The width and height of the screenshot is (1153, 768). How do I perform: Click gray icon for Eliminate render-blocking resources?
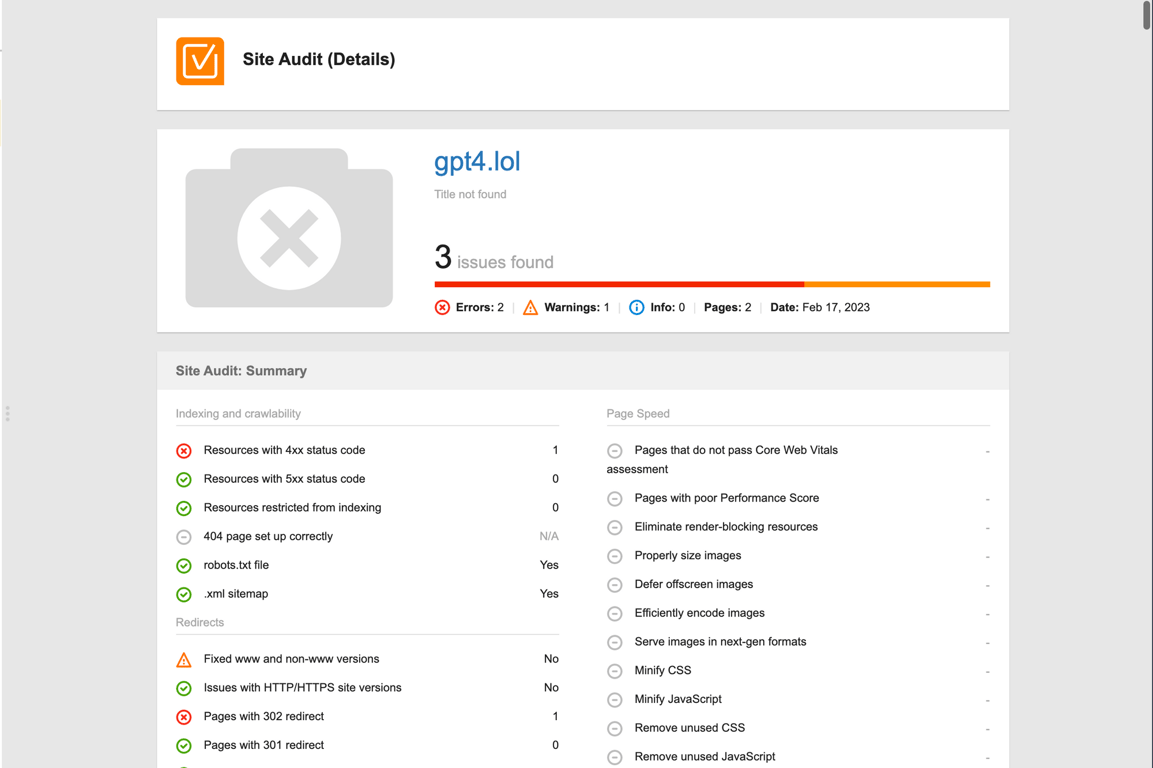coord(615,527)
